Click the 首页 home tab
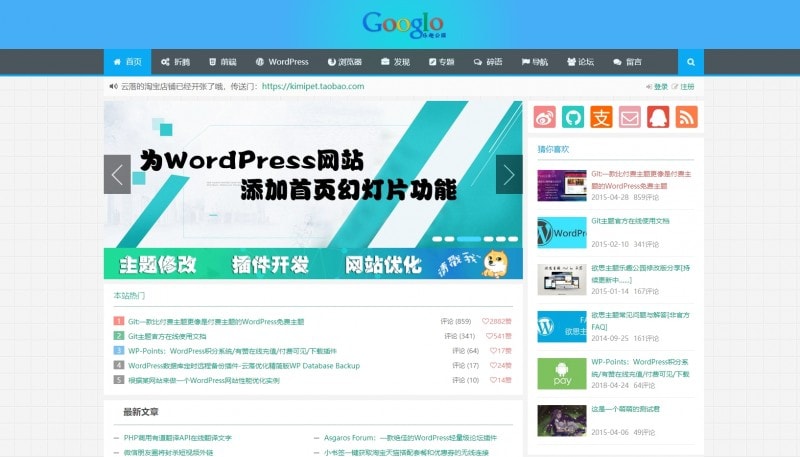Viewport: 800px width, 457px height. pyautogui.click(x=128, y=62)
